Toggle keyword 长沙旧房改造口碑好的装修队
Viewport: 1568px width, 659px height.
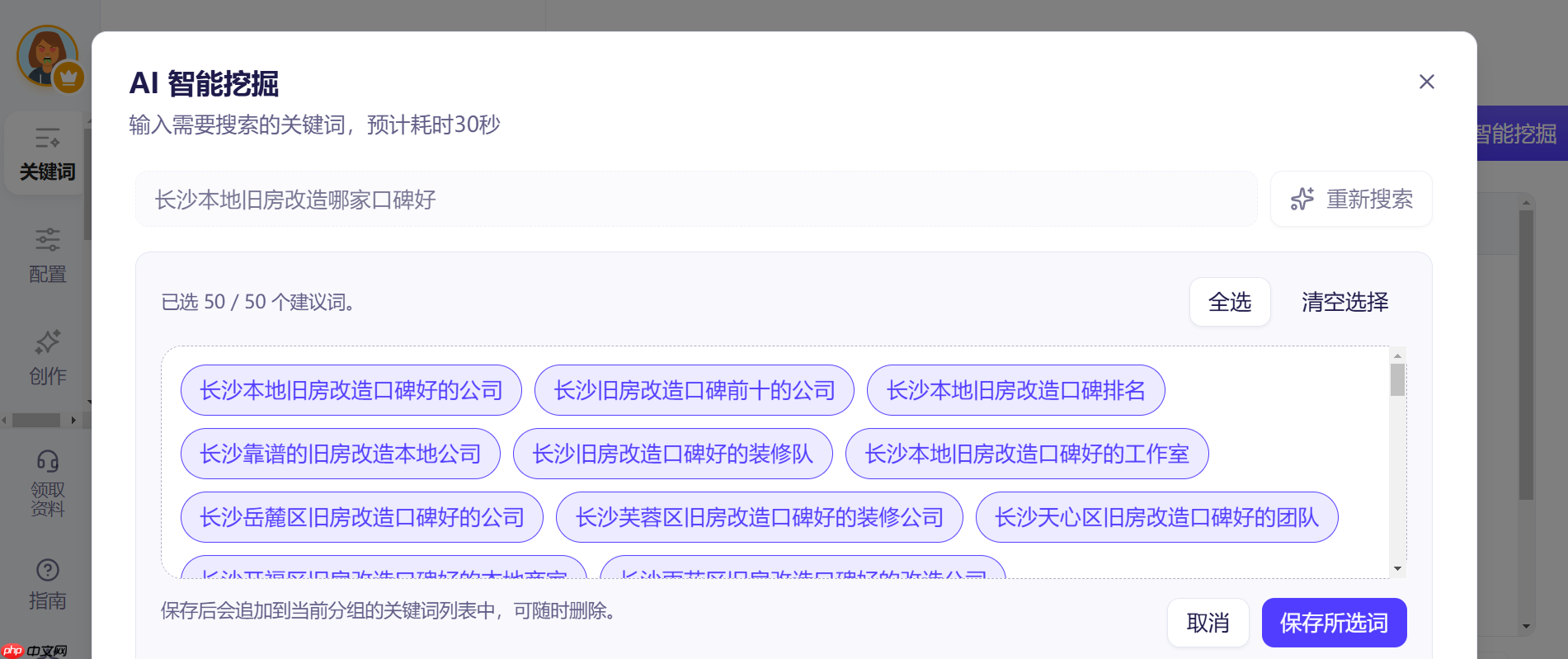point(673,454)
